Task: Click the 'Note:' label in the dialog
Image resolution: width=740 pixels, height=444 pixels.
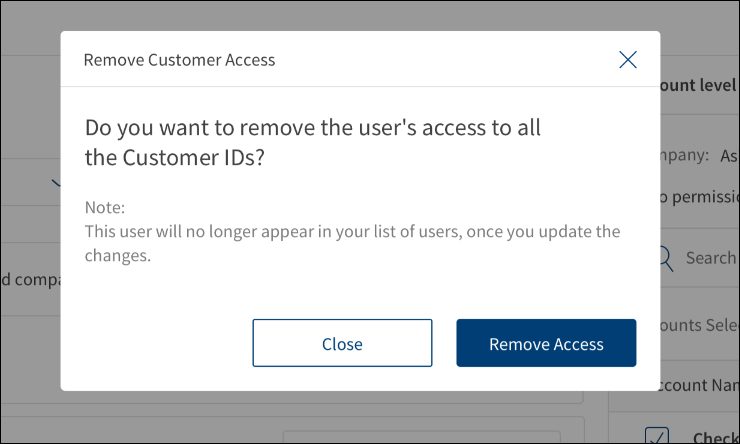Action: (x=105, y=208)
